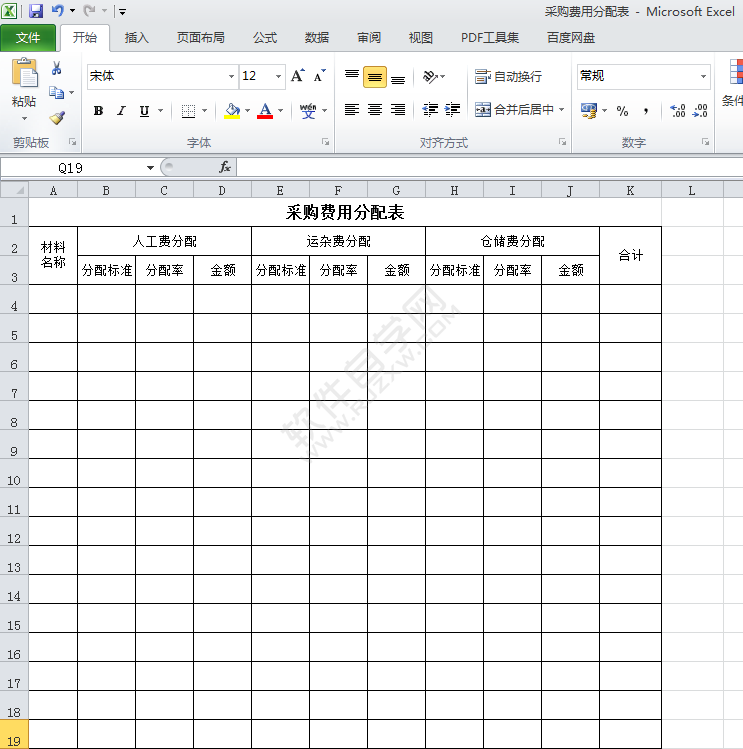Click the fx Insert Function button

[x=225, y=167]
